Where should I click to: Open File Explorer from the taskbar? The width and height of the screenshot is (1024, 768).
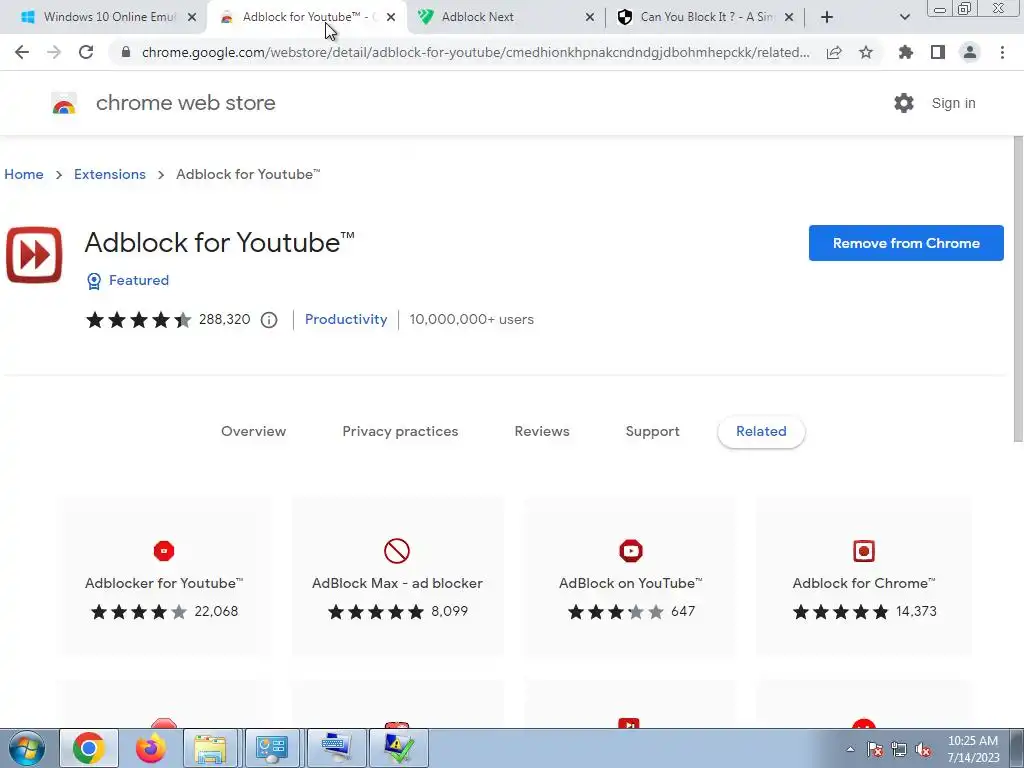tap(210, 748)
